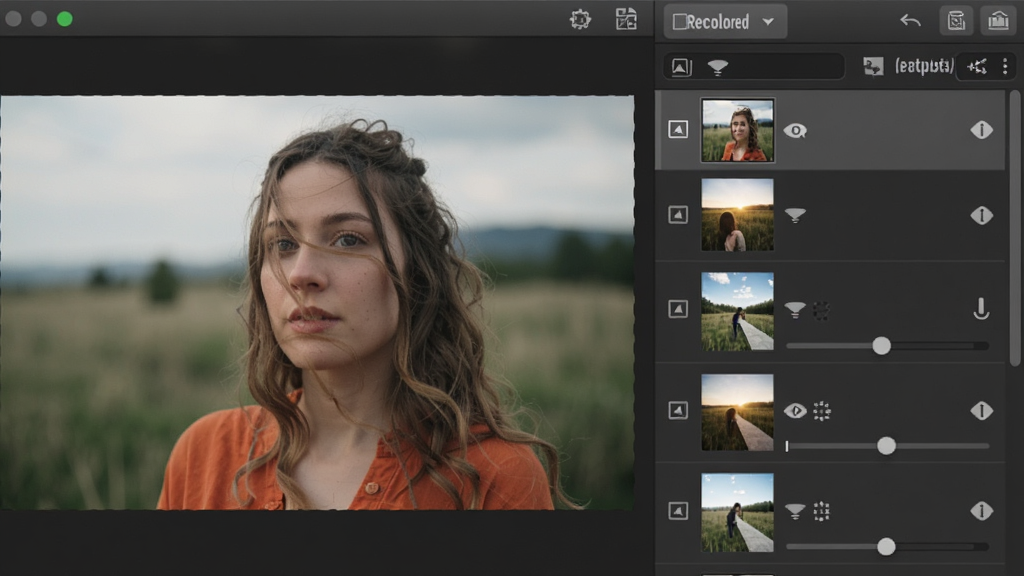
Task: Click the save document icon near undo arrow
Action: pyautogui.click(x=956, y=21)
